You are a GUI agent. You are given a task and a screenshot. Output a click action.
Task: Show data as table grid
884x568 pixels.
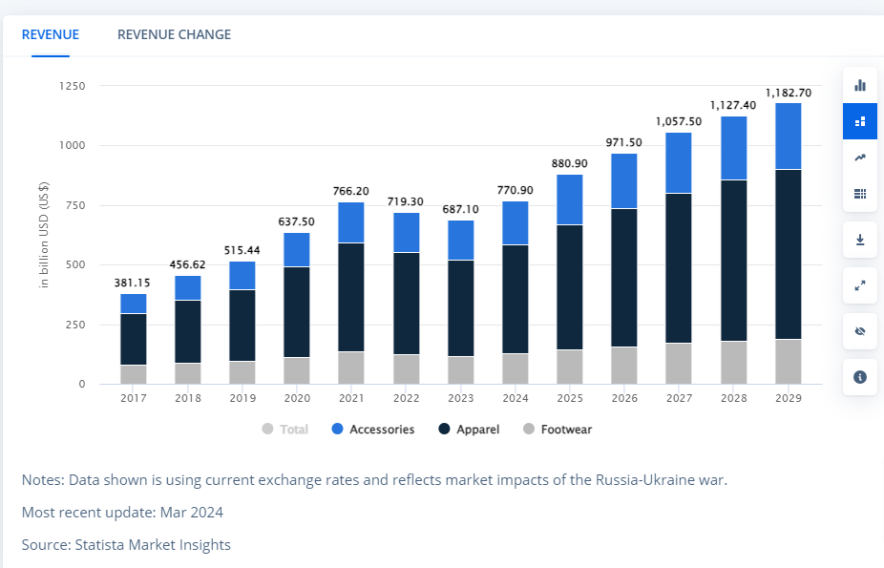[x=859, y=193]
